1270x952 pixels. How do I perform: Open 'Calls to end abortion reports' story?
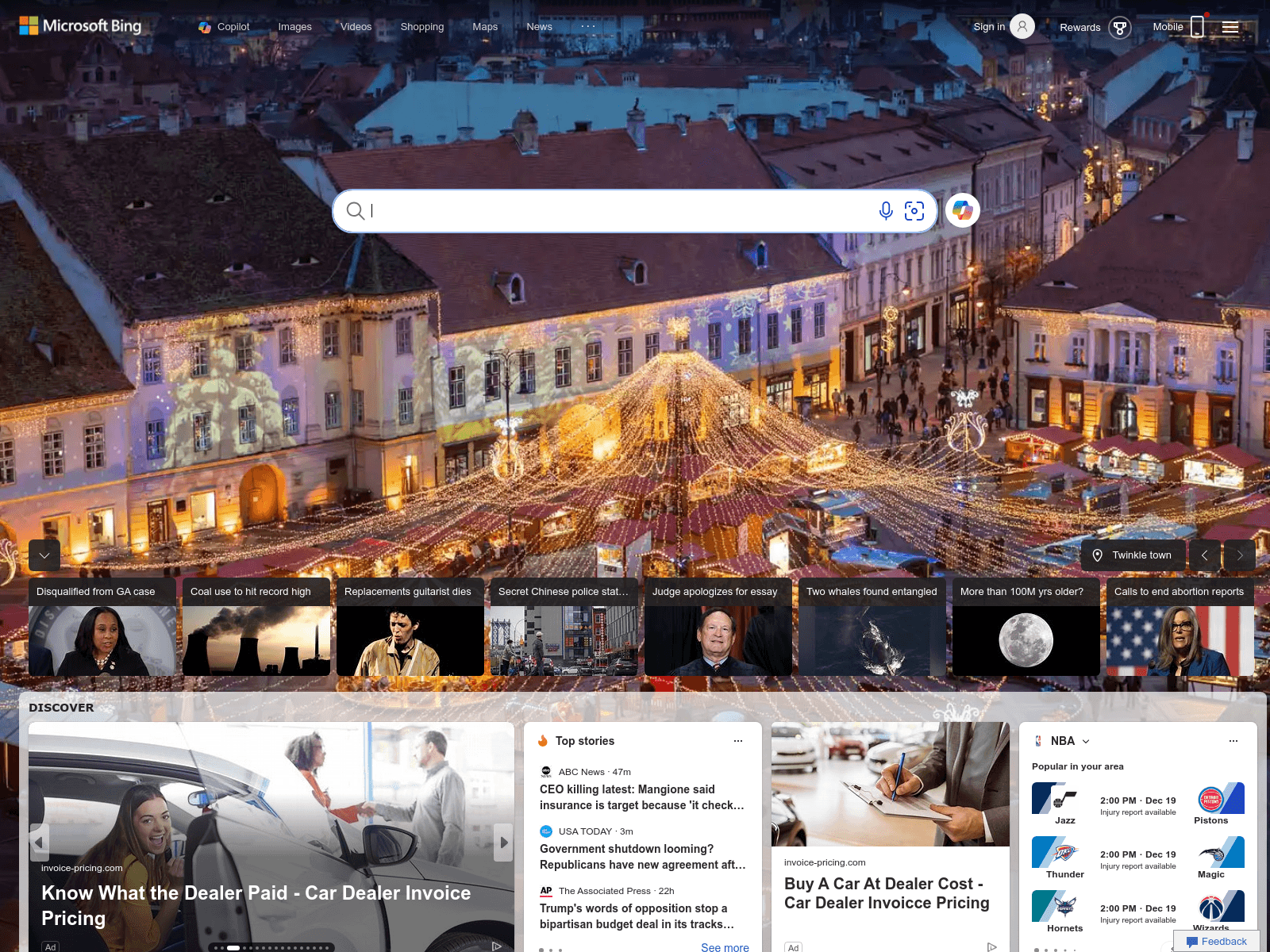(1180, 627)
